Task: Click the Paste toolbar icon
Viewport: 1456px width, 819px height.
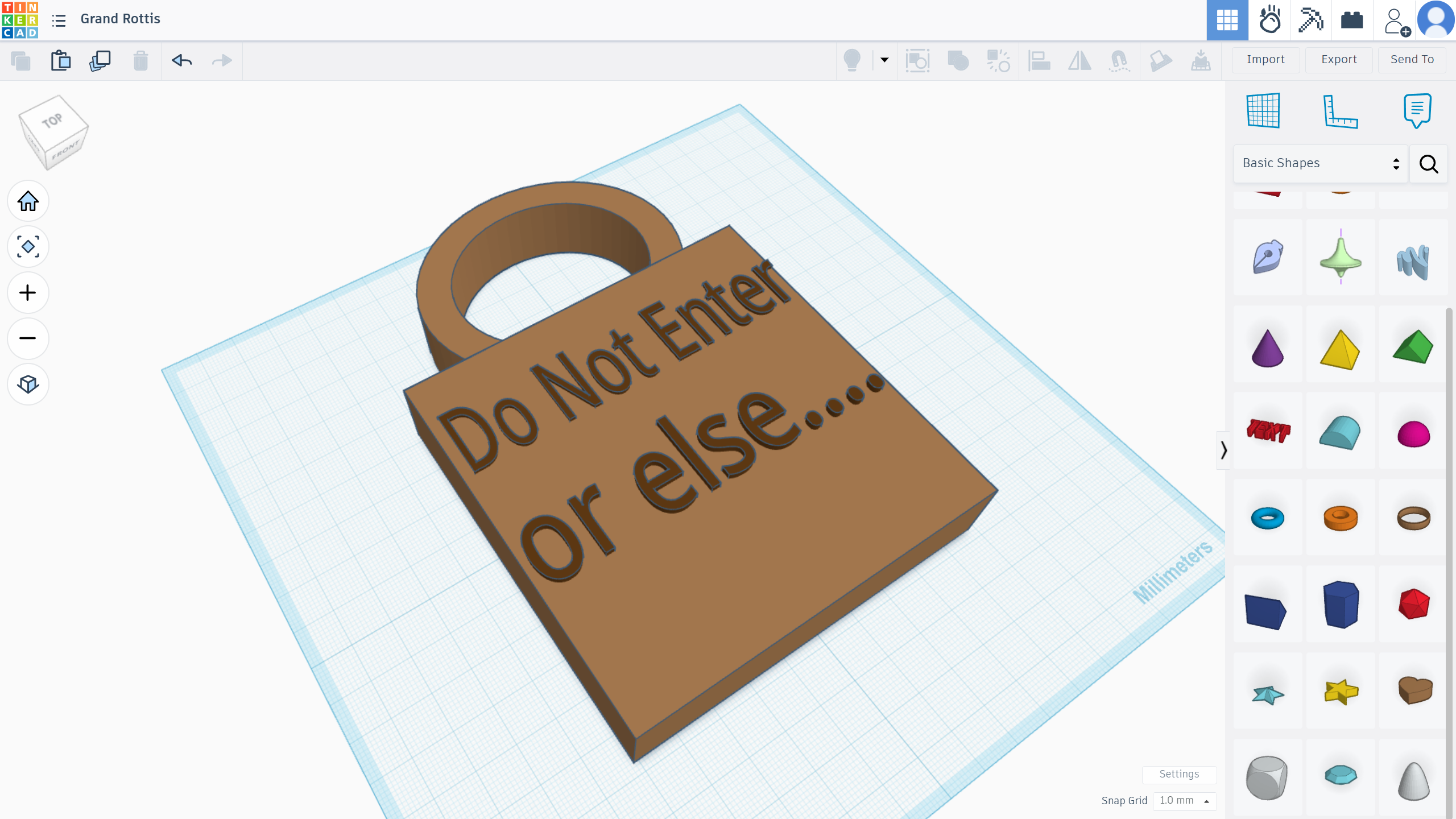Action: [x=61, y=60]
